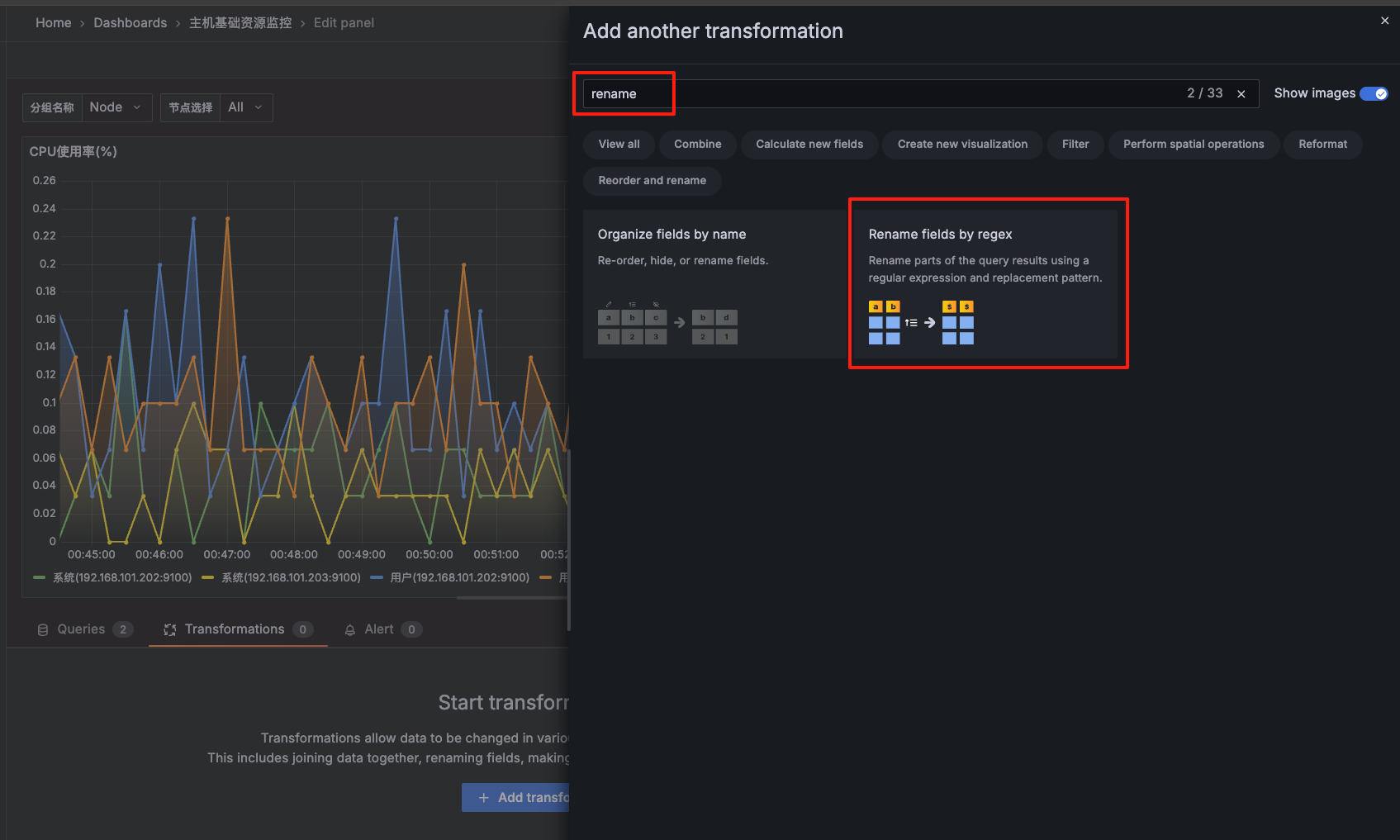This screenshot has width=1400, height=840.
Task: Switch to the Queries tab
Action: coord(81,629)
